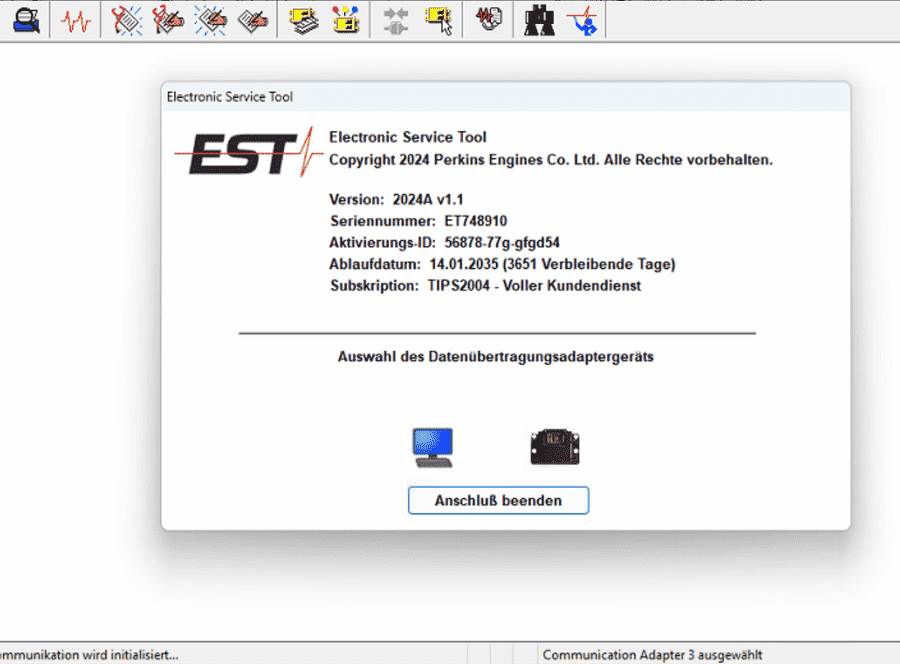This screenshot has width=900, height=664.
Task: Click the blue computer monitor icon
Action: pyautogui.click(x=433, y=448)
